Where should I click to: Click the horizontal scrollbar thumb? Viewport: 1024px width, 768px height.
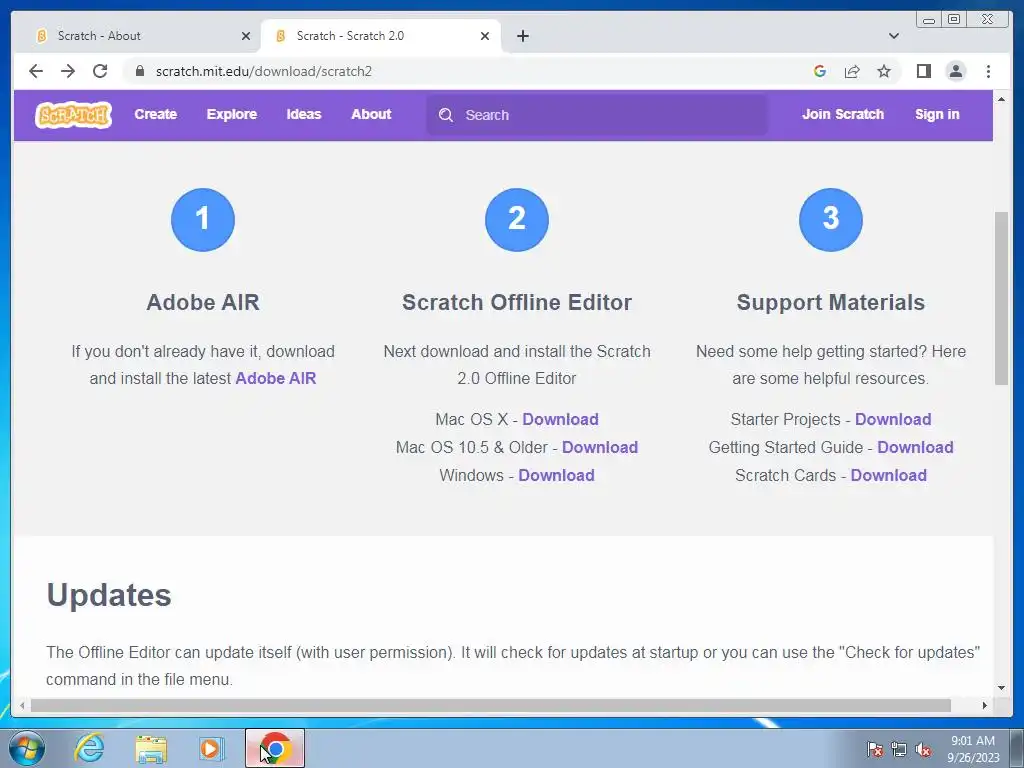click(x=490, y=705)
